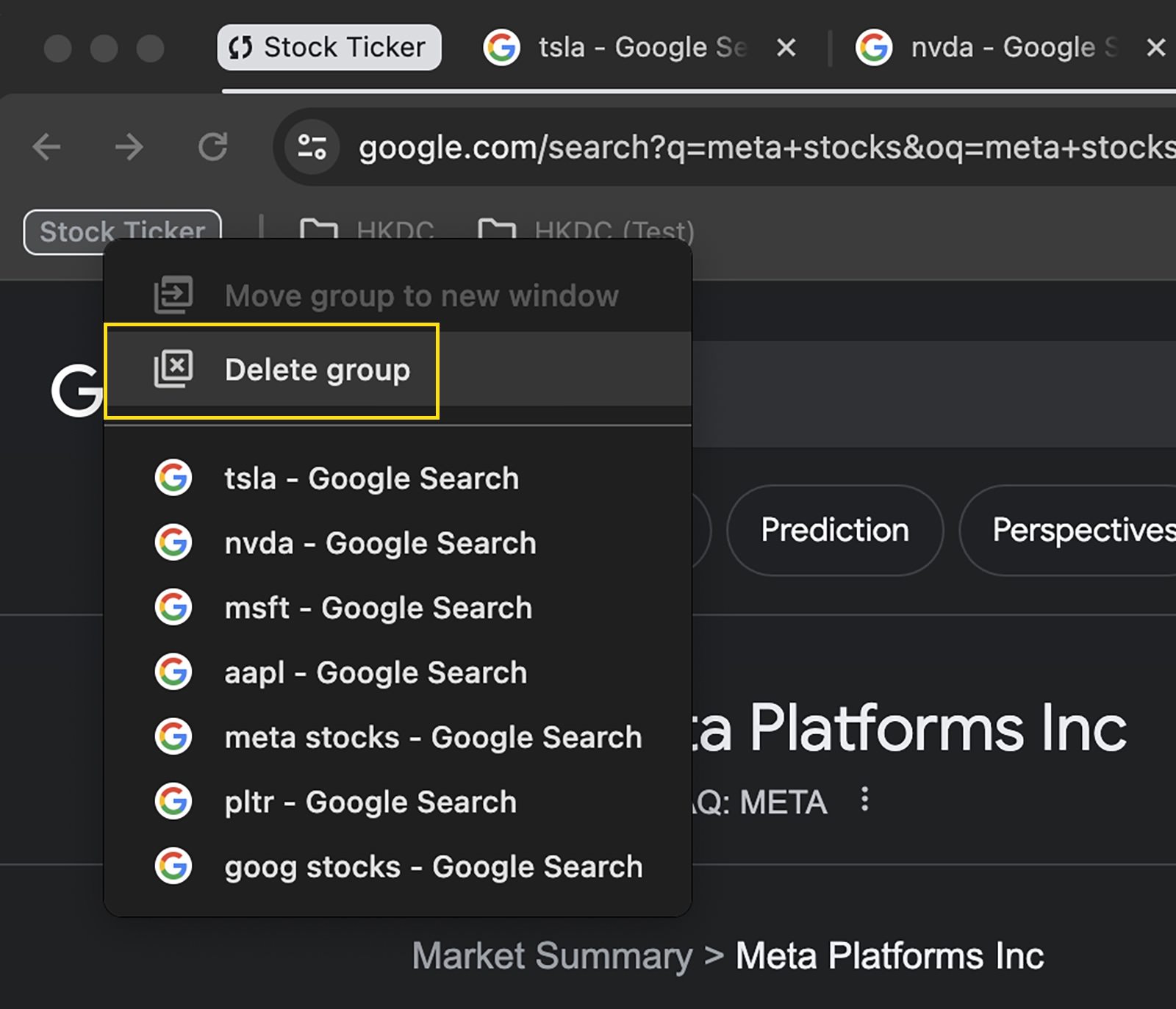This screenshot has width=1176, height=1009.
Task: Open the HKDC (Test) bookmarks folder
Action: point(586,231)
